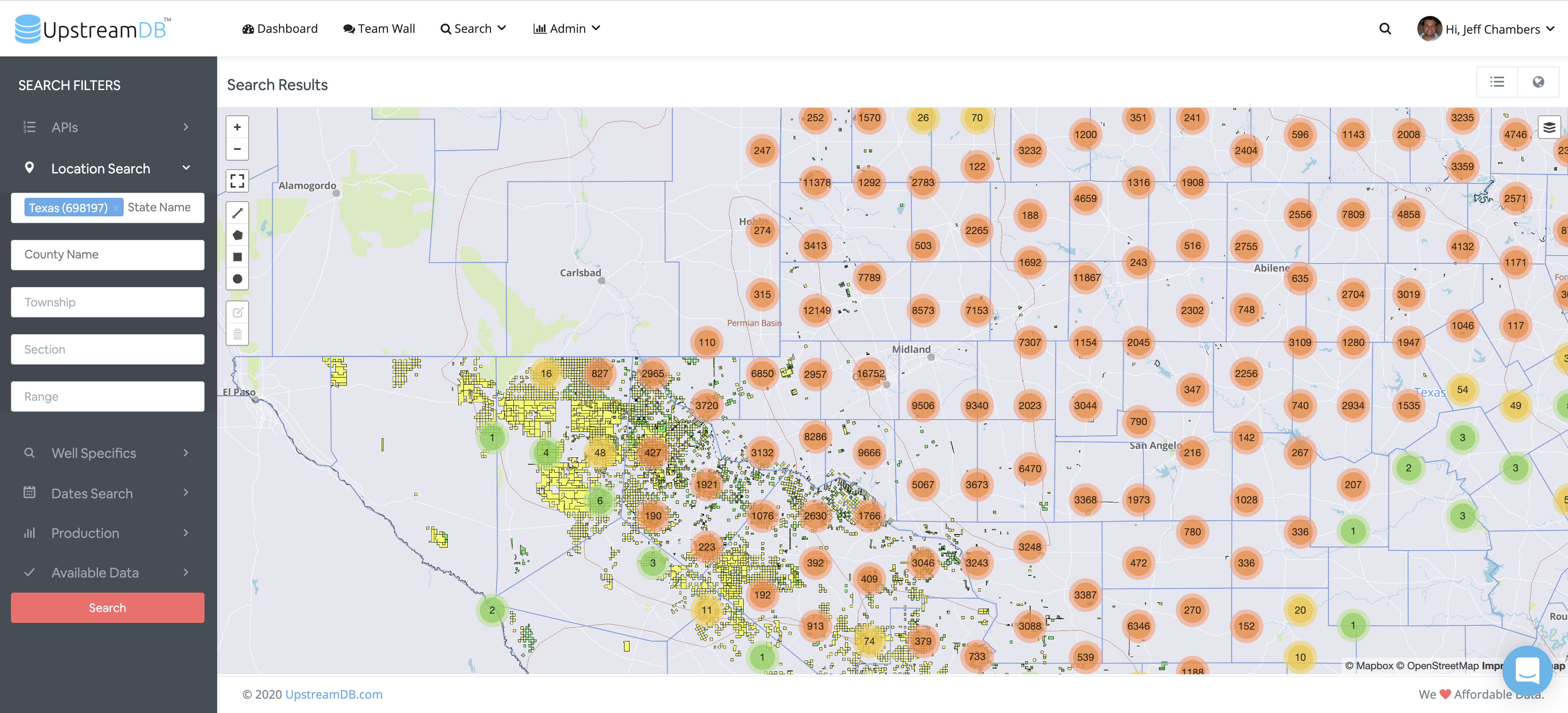Select the circle drawing tool
The height and width of the screenshot is (713, 1568).
237,278
